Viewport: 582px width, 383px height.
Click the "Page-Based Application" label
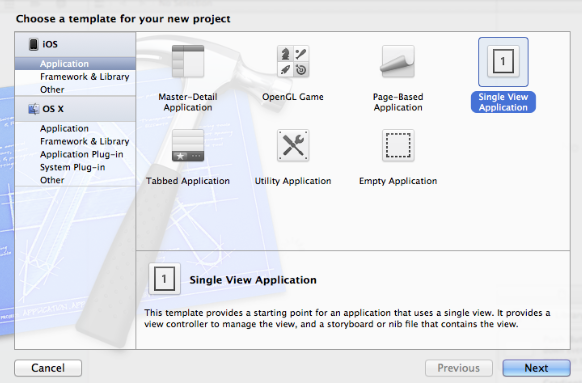click(398, 102)
